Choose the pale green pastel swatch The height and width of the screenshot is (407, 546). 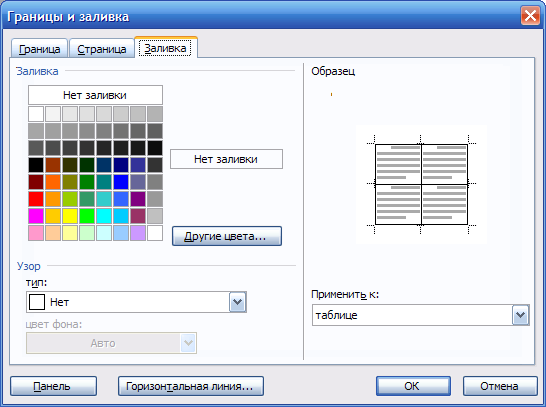pos(87,233)
